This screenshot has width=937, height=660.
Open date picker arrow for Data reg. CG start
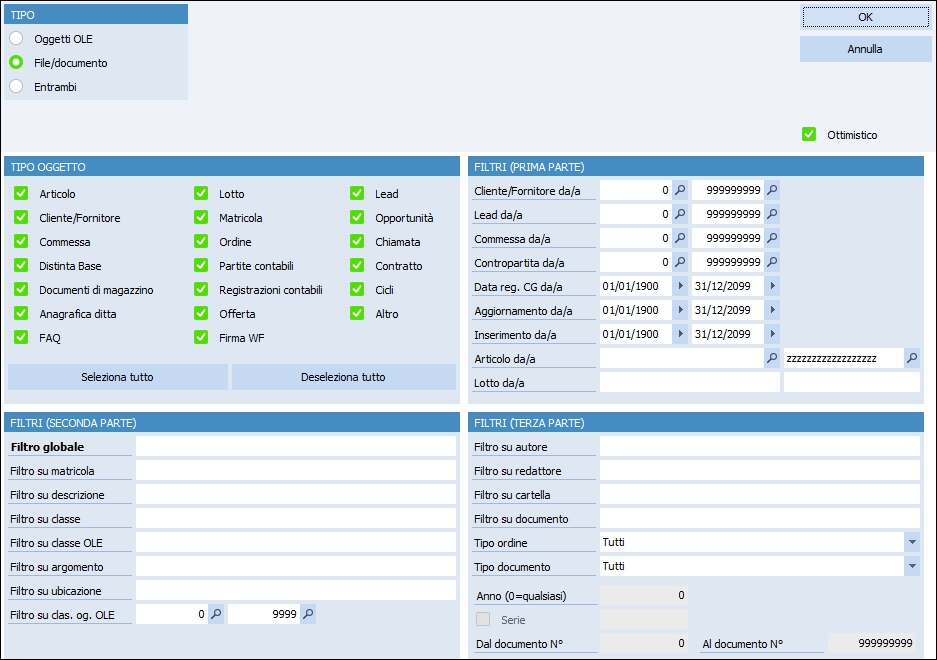680,286
